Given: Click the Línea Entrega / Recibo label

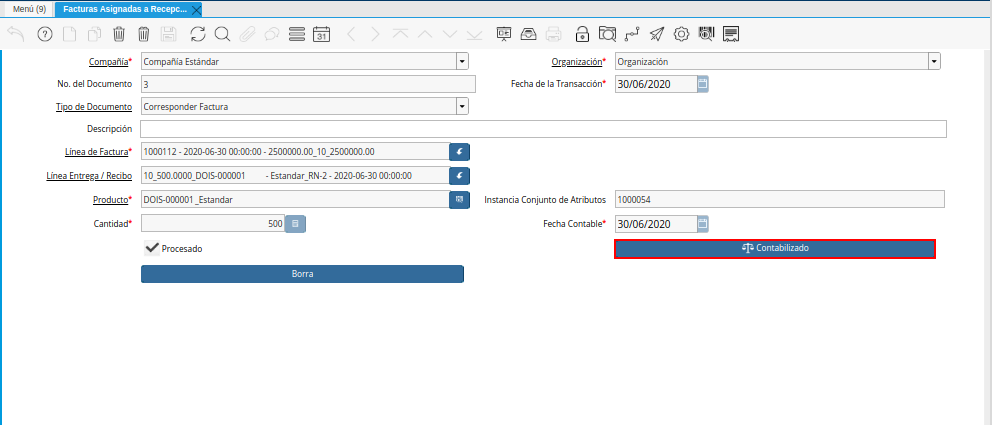Looking at the screenshot, I should coord(89,175).
